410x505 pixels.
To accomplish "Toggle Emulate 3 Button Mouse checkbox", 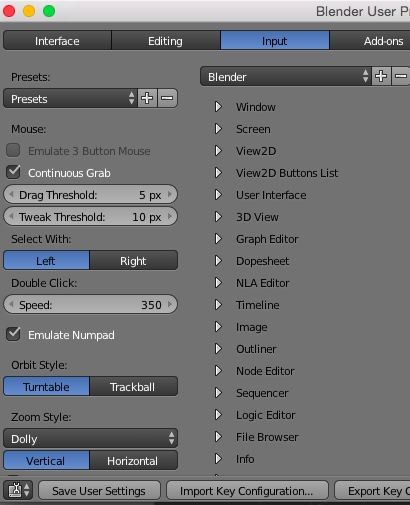I will (13, 150).
